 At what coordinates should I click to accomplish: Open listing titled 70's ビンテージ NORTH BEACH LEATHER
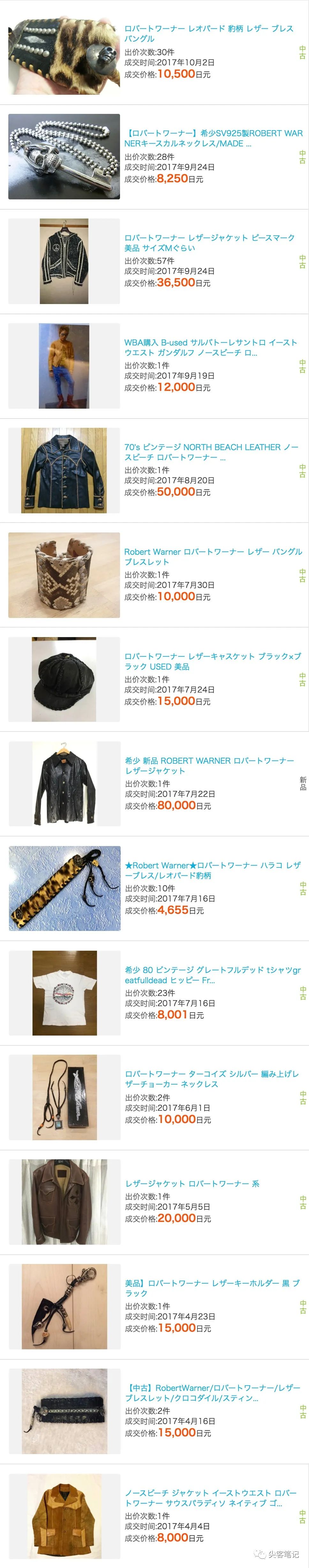pyautogui.click(x=212, y=452)
